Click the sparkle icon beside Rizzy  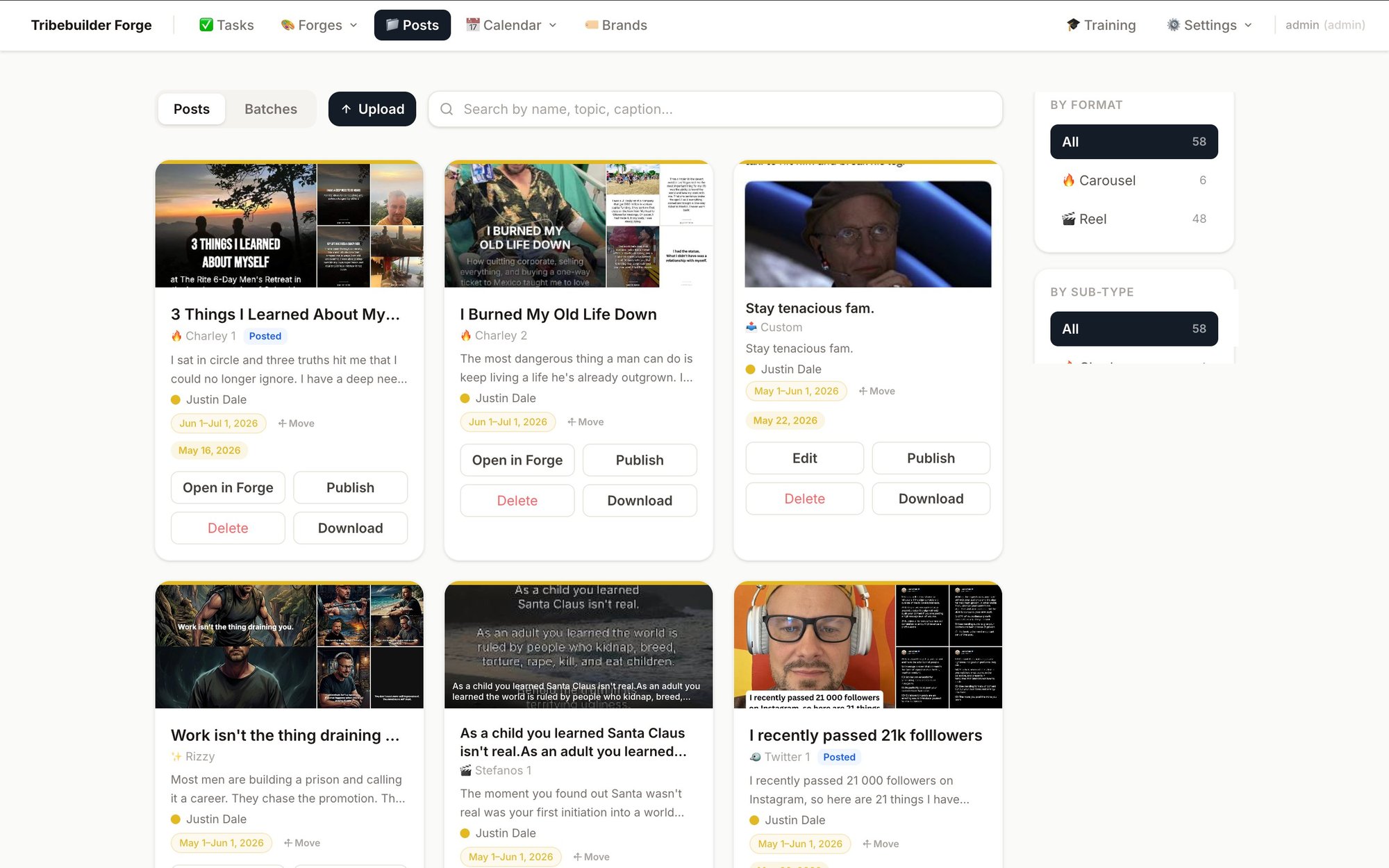coord(176,756)
